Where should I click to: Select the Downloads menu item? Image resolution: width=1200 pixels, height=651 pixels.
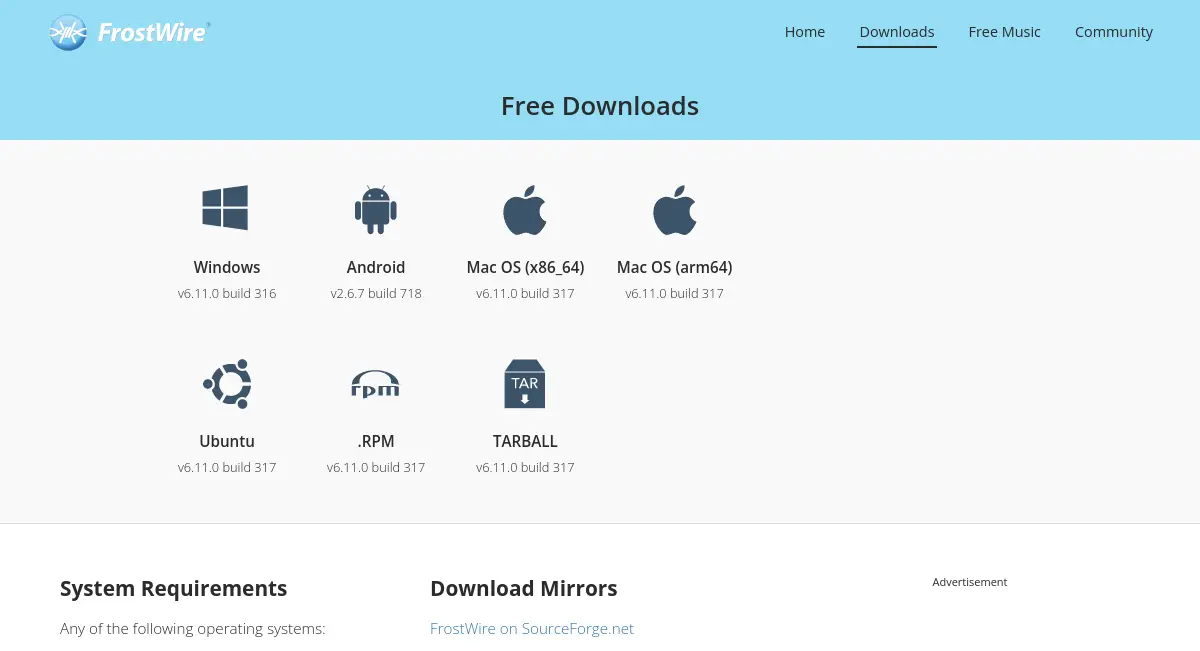coord(897,32)
